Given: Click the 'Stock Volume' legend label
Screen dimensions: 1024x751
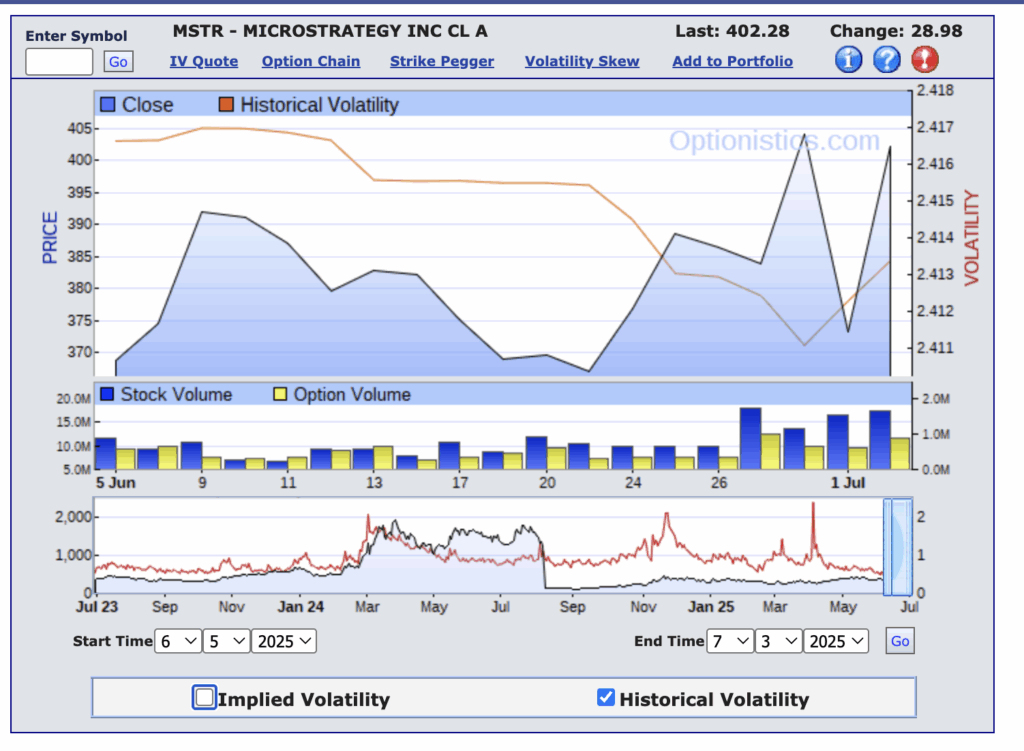Looking at the screenshot, I should click(176, 394).
